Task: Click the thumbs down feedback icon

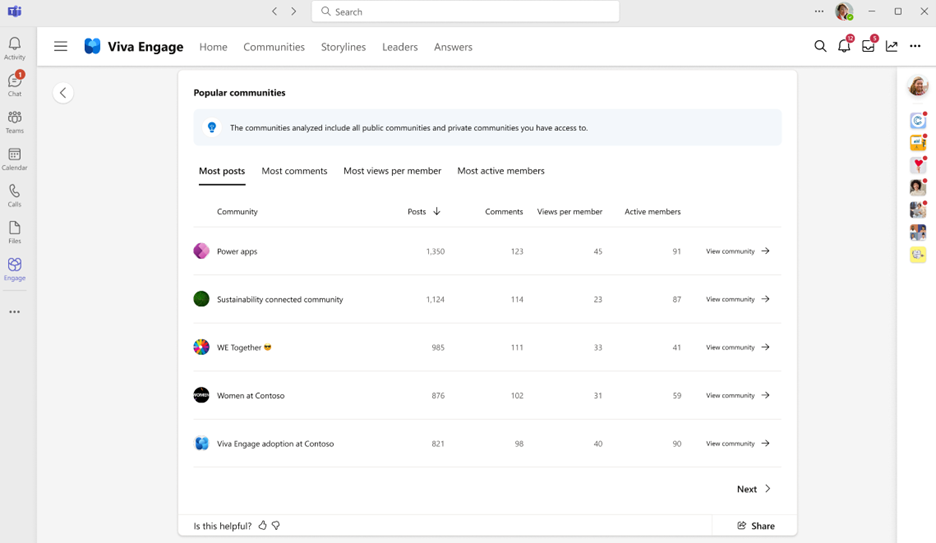Action: (x=276, y=525)
